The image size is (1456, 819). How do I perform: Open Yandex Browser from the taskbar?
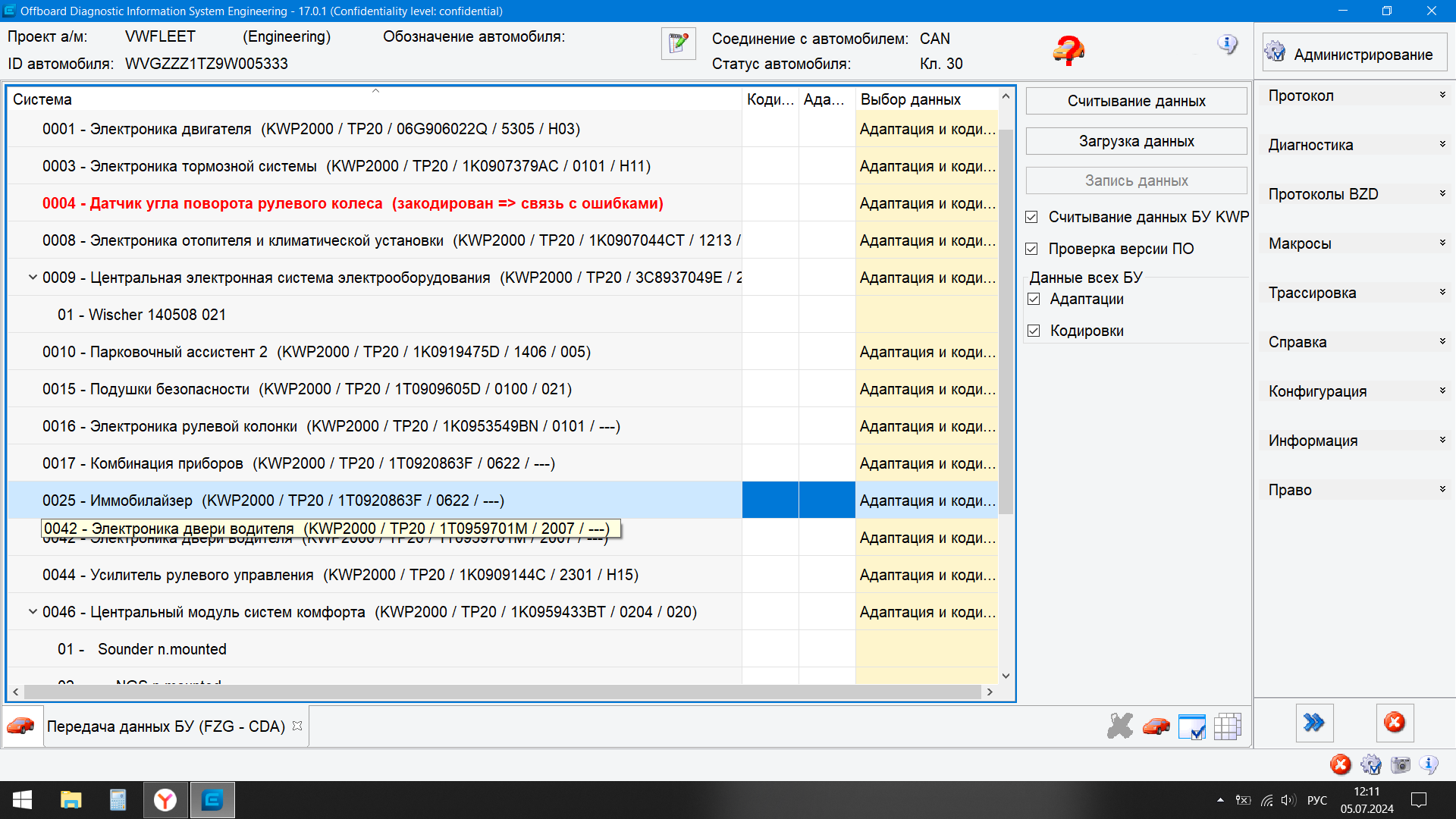(165, 800)
